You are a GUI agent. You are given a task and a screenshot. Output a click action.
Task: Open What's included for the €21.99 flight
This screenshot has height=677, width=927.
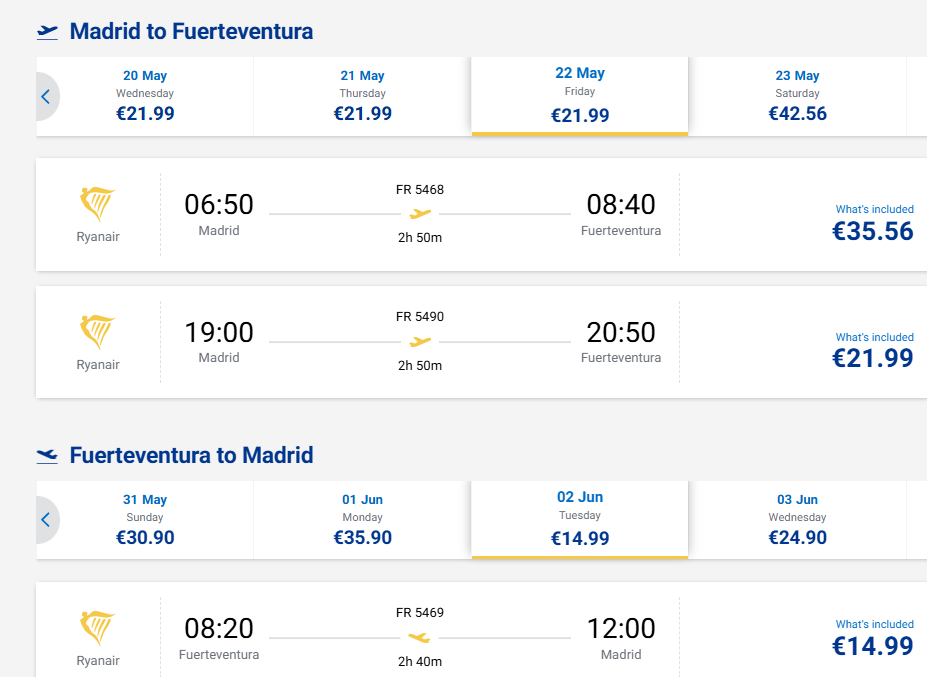pyautogui.click(x=874, y=337)
